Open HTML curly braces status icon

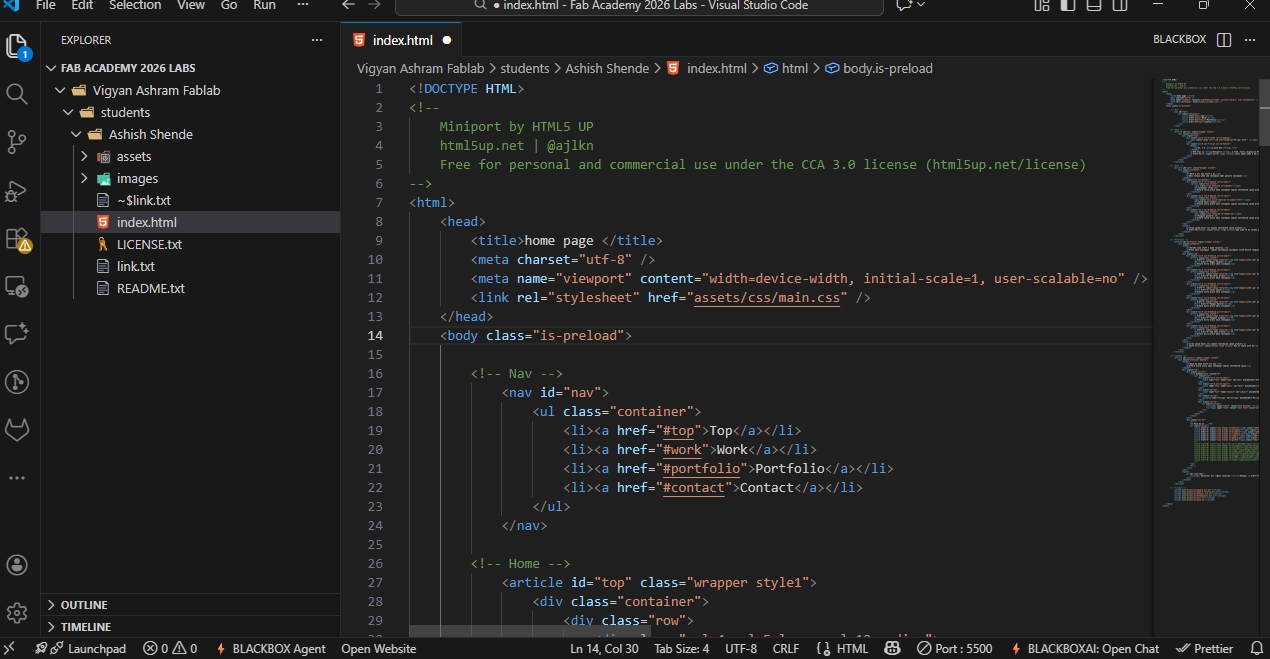pyautogui.click(x=823, y=648)
